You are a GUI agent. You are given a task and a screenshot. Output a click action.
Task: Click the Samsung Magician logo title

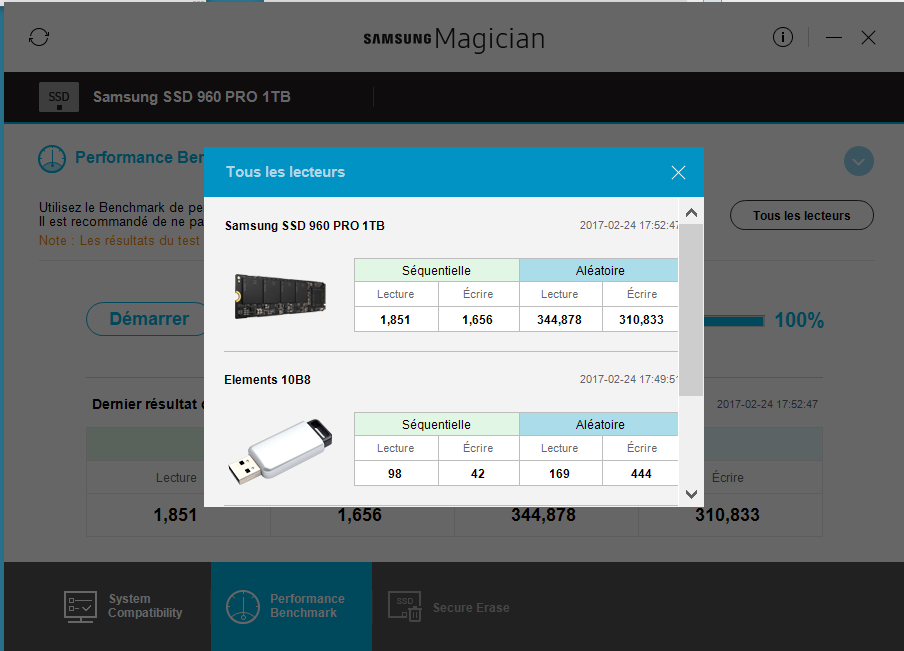pos(454,39)
